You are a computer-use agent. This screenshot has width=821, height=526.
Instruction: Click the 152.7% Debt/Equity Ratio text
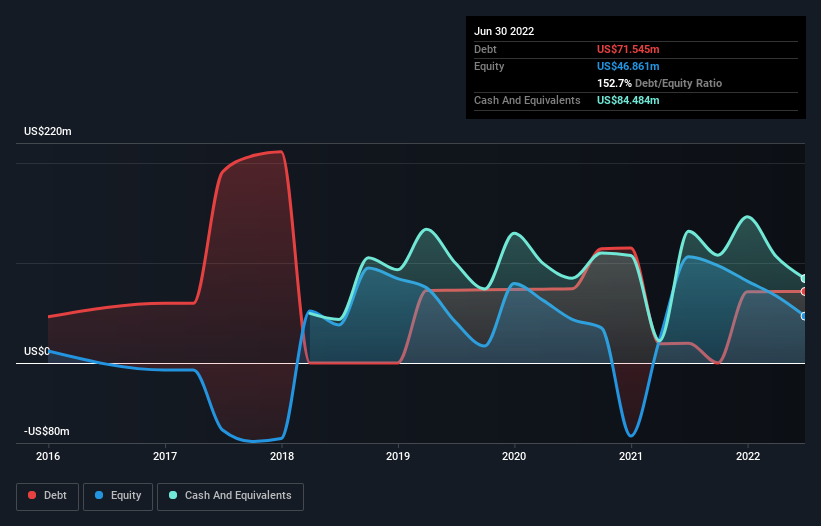[659, 83]
